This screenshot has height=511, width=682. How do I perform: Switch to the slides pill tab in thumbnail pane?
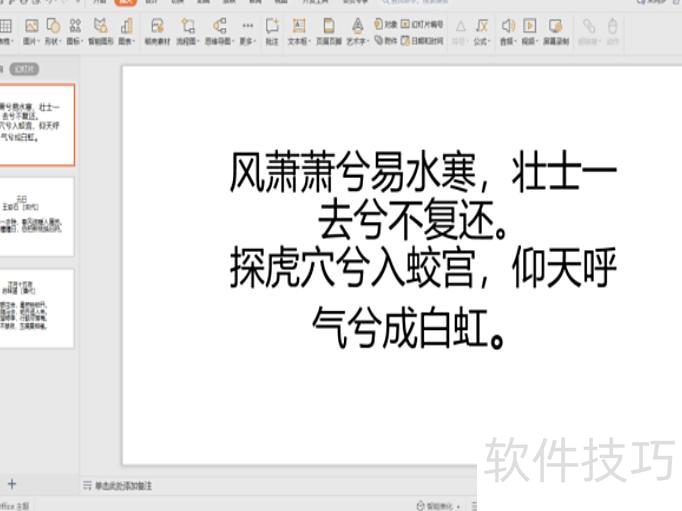click(x=24, y=69)
